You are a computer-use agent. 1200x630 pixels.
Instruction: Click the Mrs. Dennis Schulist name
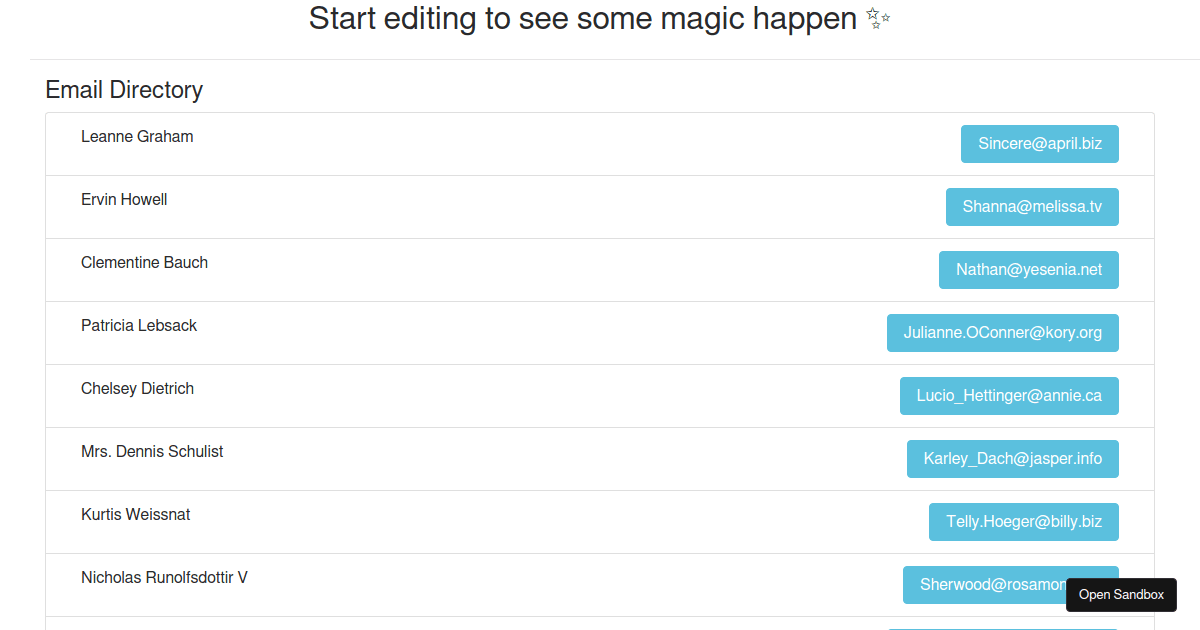coord(152,452)
